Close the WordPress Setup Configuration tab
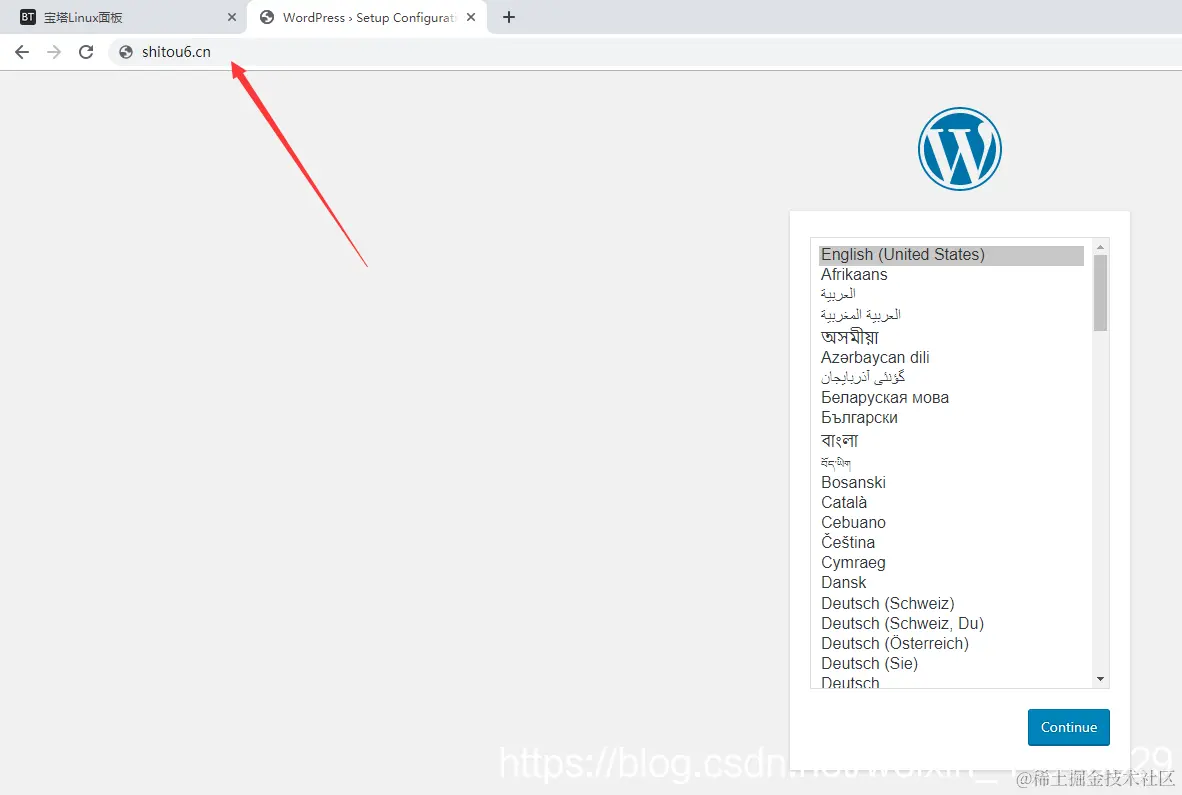Screen dimensions: 1182x795 tap(471, 17)
